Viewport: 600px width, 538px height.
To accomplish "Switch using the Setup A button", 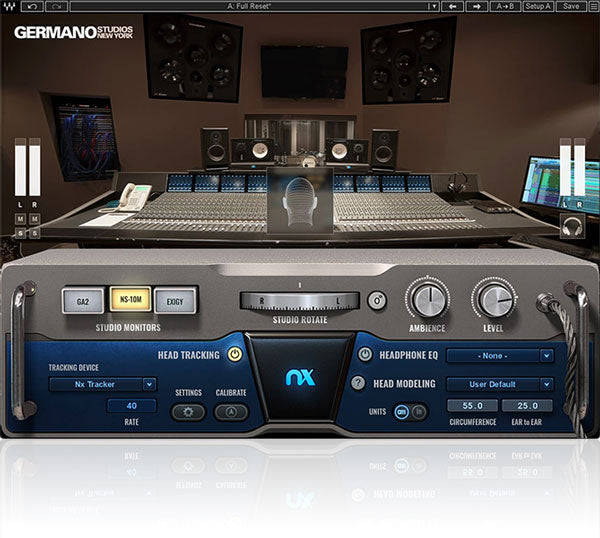I will click(537, 6).
